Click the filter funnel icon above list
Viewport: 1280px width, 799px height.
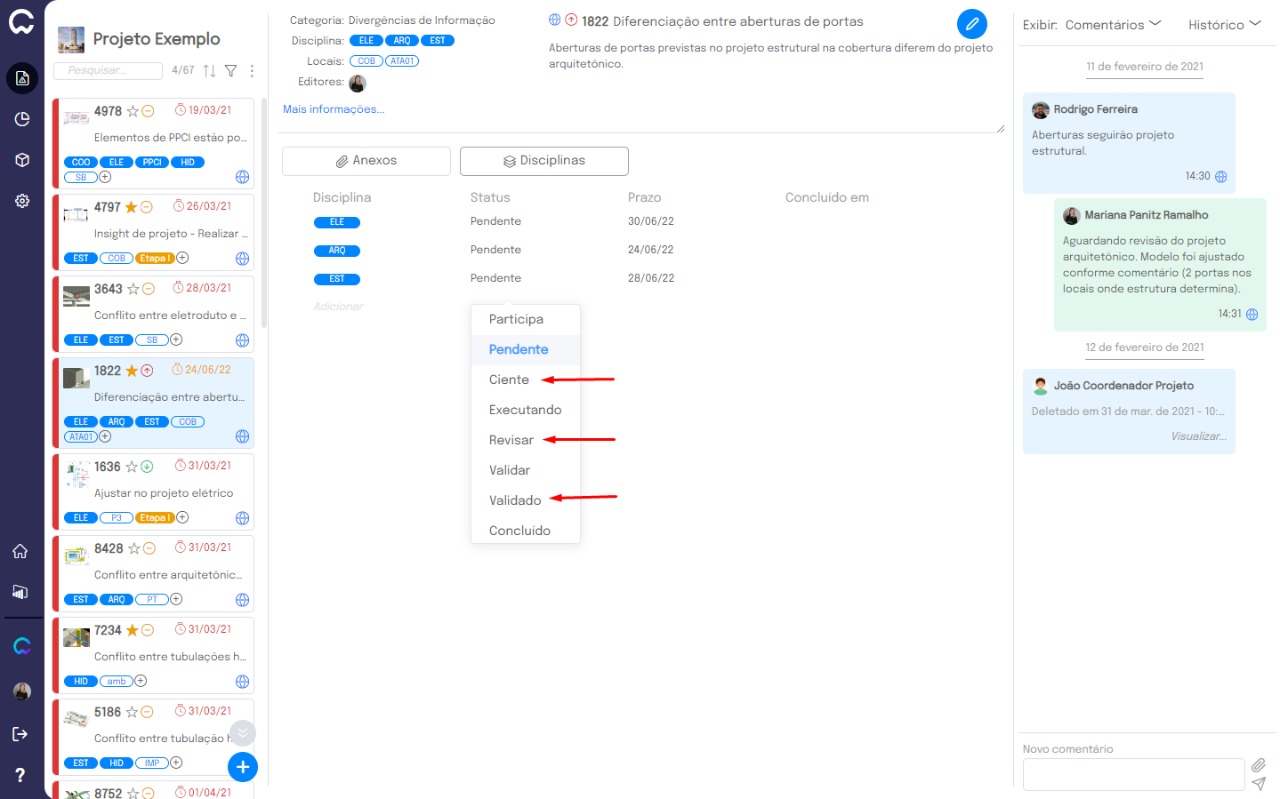231,71
